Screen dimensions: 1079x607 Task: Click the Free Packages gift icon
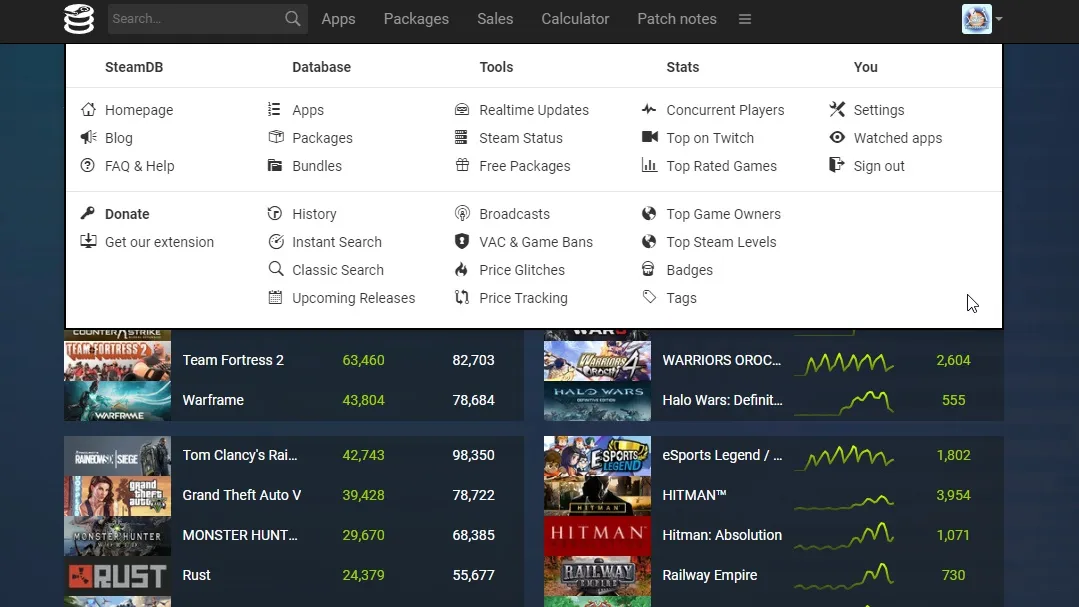pyautogui.click(x=461, y=166)
